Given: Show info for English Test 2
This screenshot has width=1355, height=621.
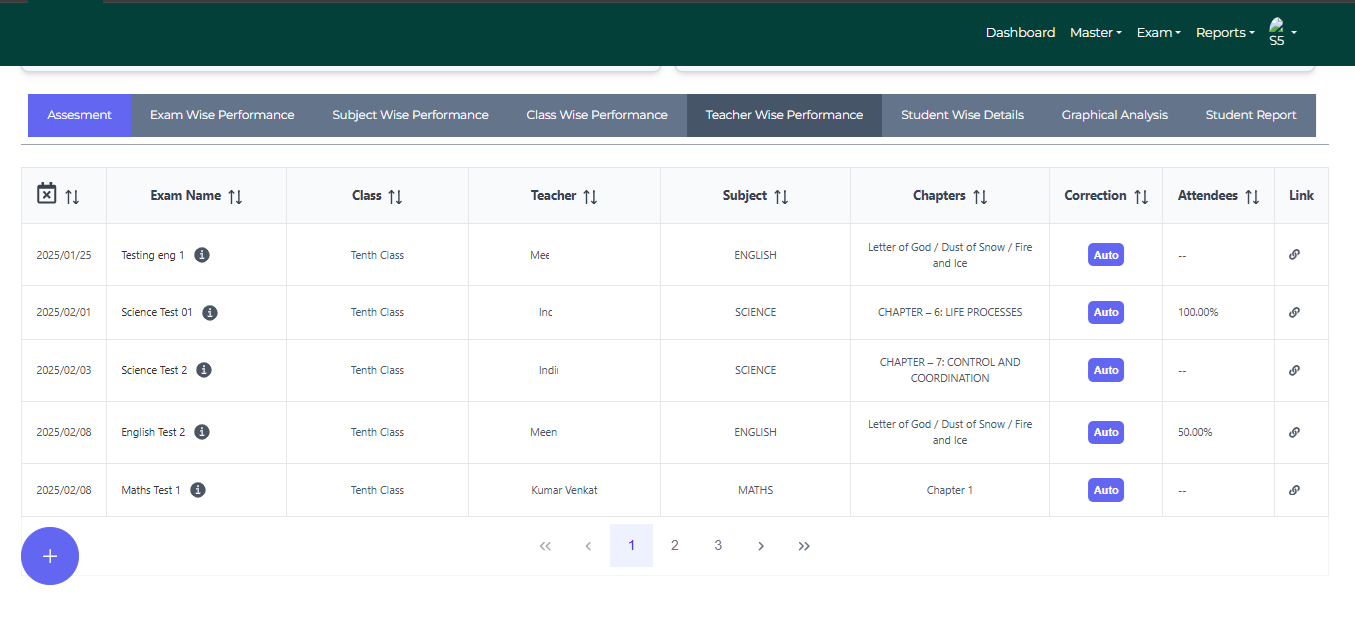Looking at the screenshot, I should point(202,432).
